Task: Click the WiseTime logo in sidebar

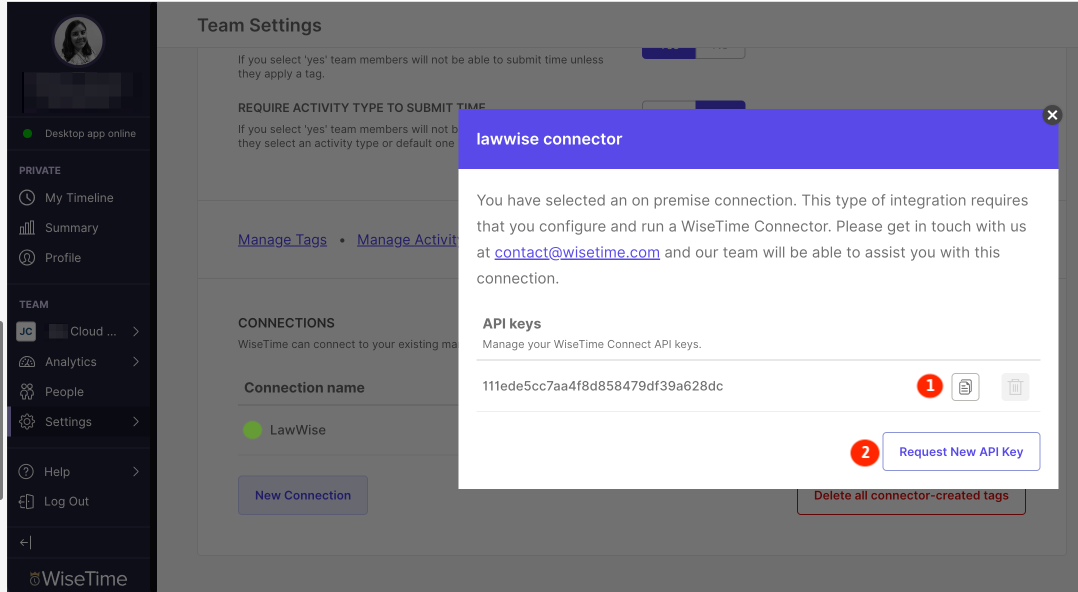Action: (x=78, y=578)
